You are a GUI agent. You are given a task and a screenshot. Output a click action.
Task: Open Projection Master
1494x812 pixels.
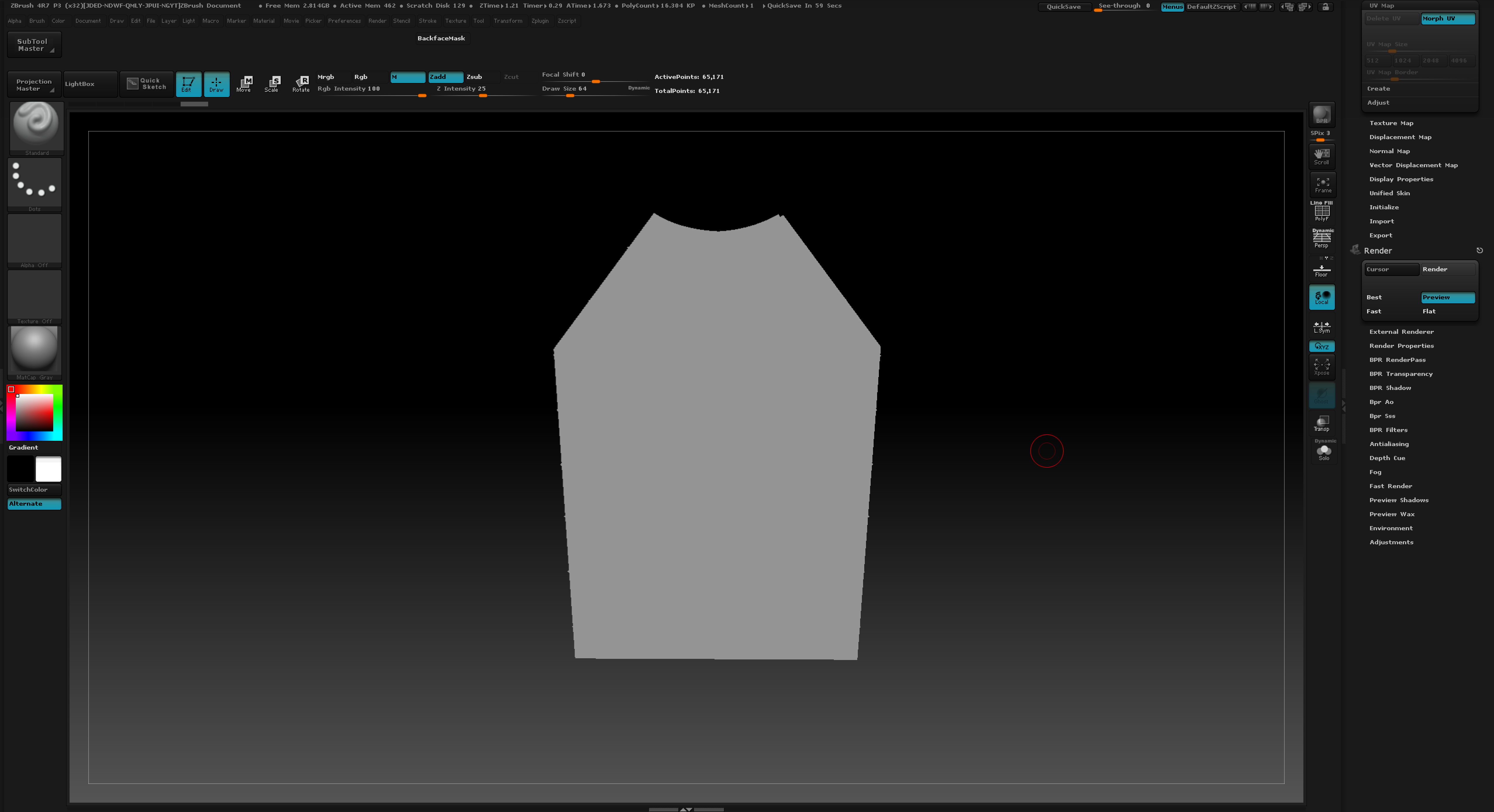click(x=34, y=84)
